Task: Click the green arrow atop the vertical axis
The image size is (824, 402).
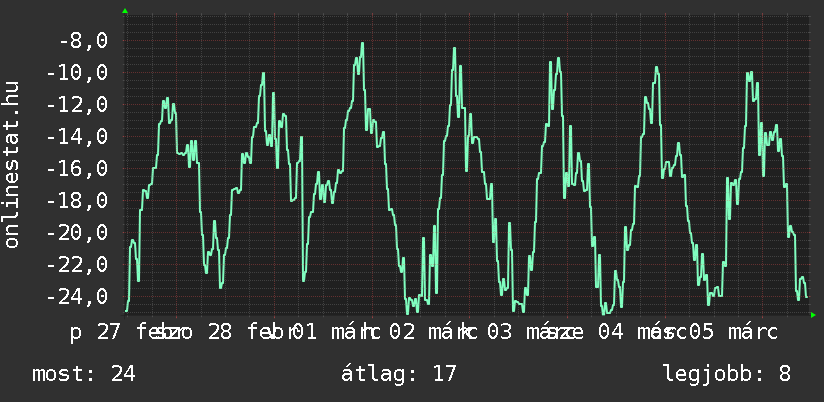Action: click(x=125, y=11)
